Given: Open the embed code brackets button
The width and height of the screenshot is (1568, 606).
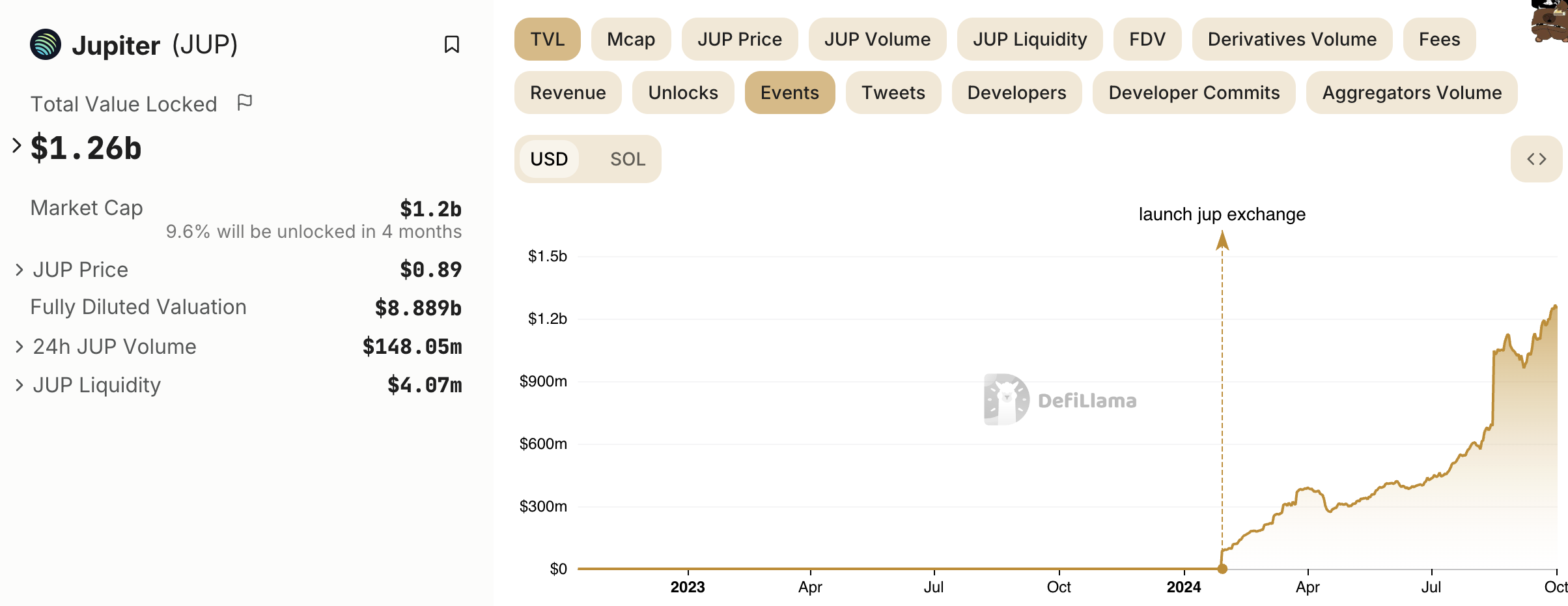Looking at the screenshot, I should coord(1536,159).
